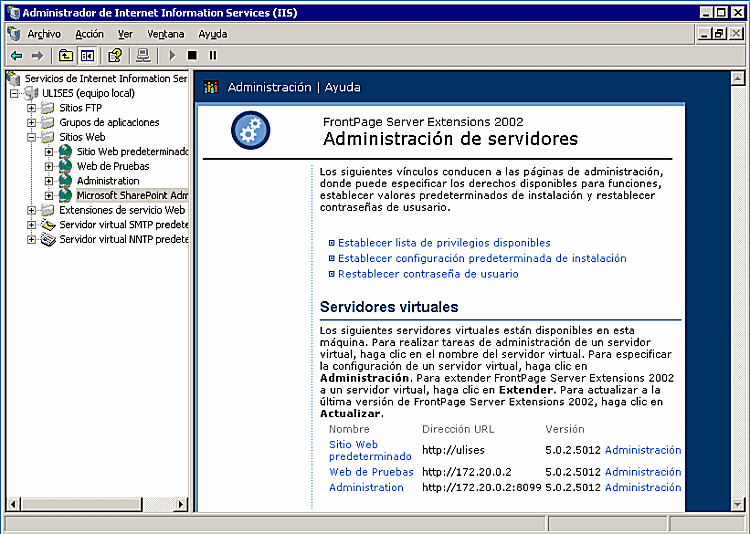This screenshot has width=750, height=534.
Task: Click the IIS application icon in the title bar
Action: pyautogui.click(x=14, y=12)
